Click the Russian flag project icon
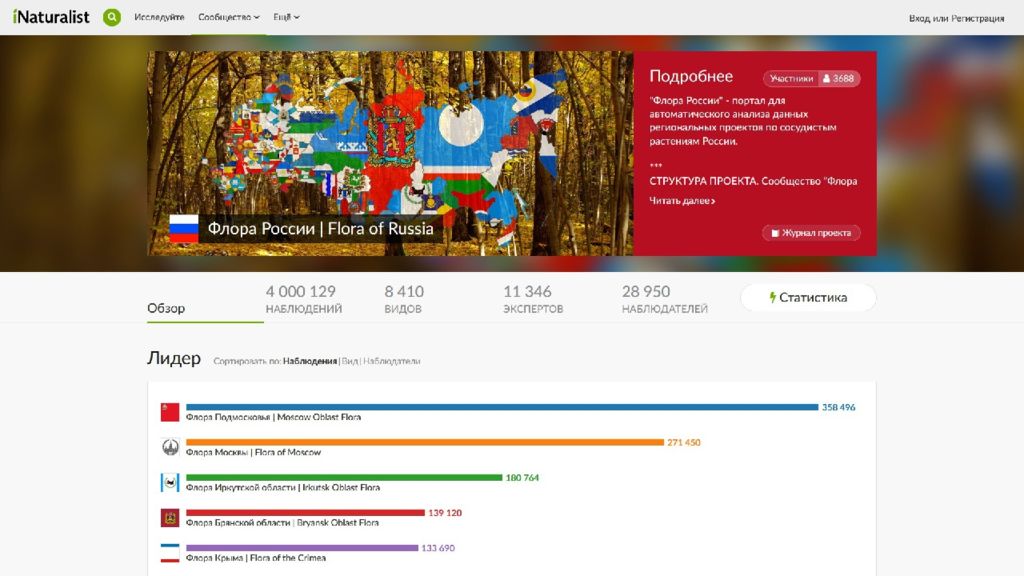Viewport: 1024px width, 576px height. [184, 229]
